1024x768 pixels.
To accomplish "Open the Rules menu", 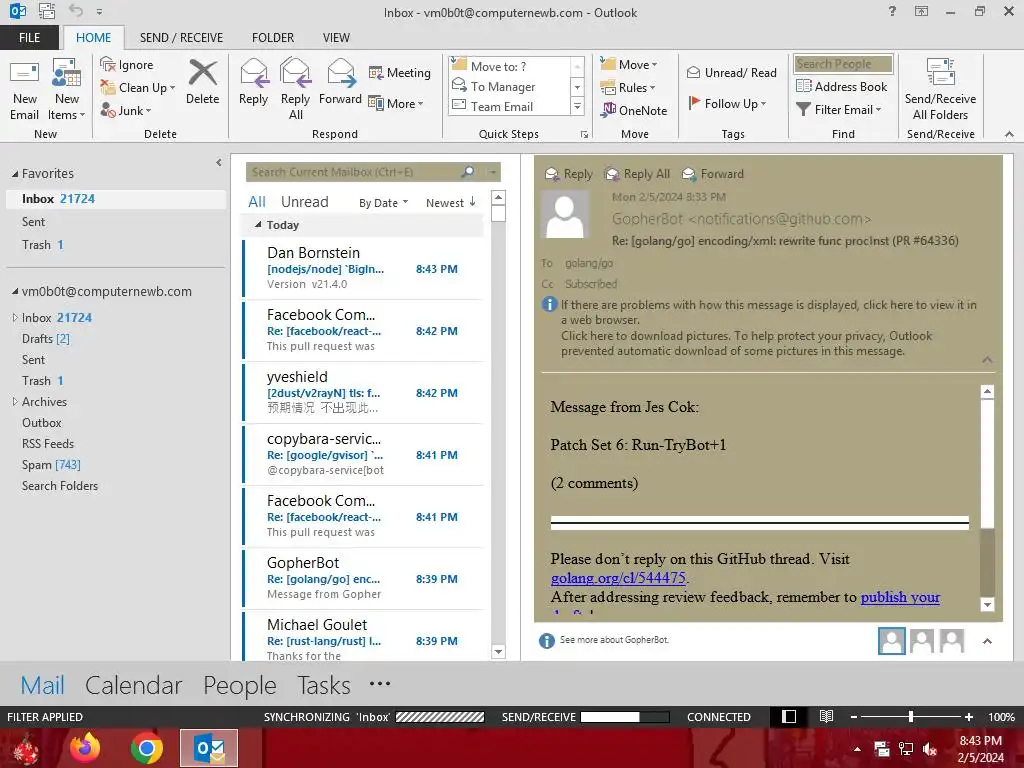I will [628, 88].
